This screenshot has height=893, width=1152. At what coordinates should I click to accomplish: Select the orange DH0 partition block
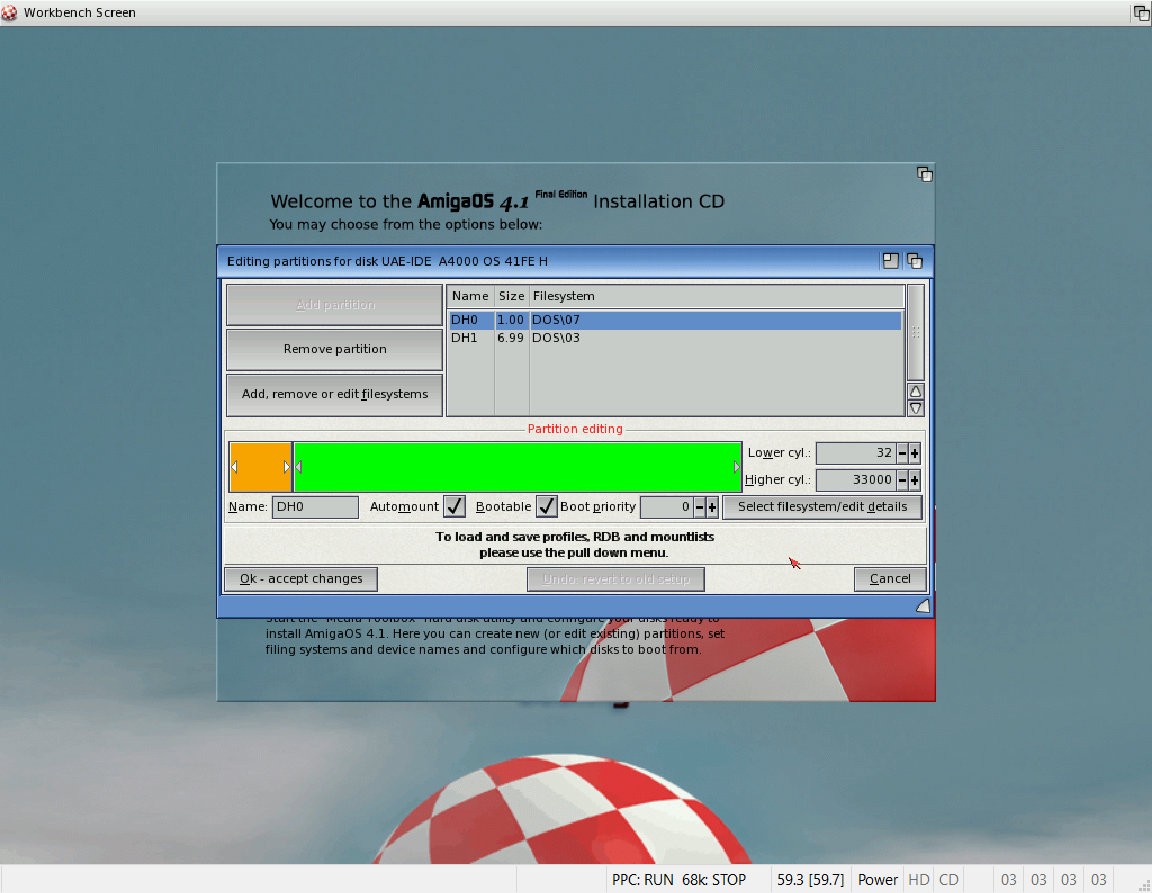pos(261,467)
